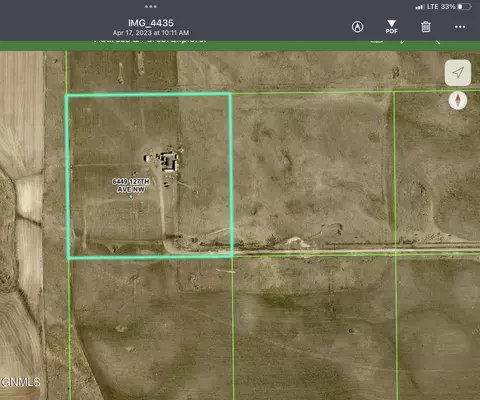The height and width of the screenshot is (400, 480).
Task: Select the 6449 127TH AVE NW label
Action: [131, 185]
